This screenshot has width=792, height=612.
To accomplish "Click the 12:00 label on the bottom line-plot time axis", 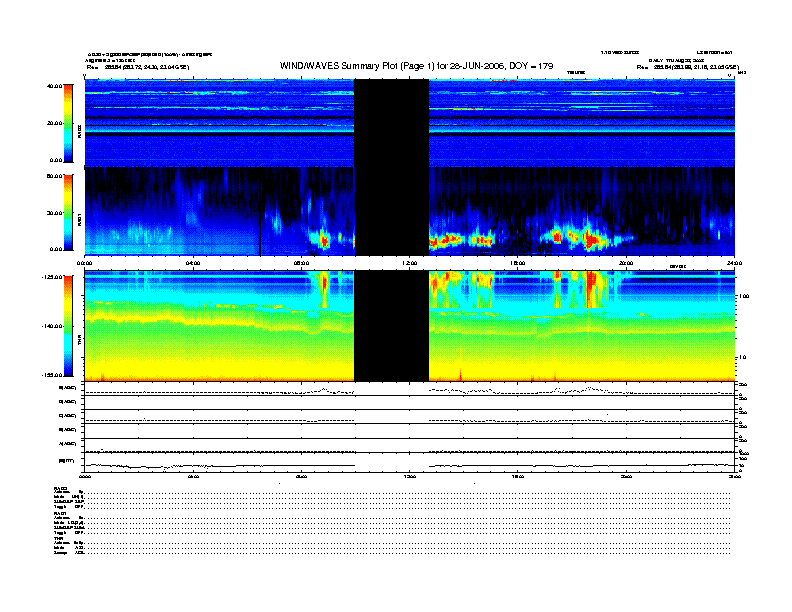I will click(x=410, y=476).
